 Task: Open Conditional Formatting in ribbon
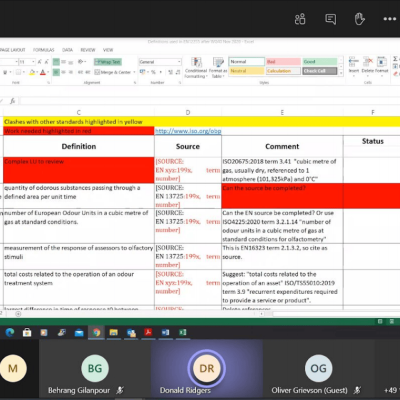196,68
